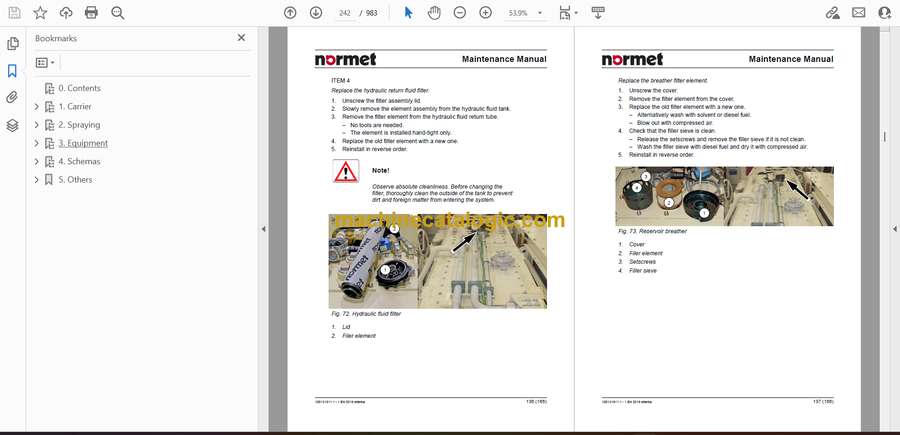Click the left page 'Maintenance Manual' header
Image resolution: width=900 pixels, height=435 pixels.
point(504,59)
